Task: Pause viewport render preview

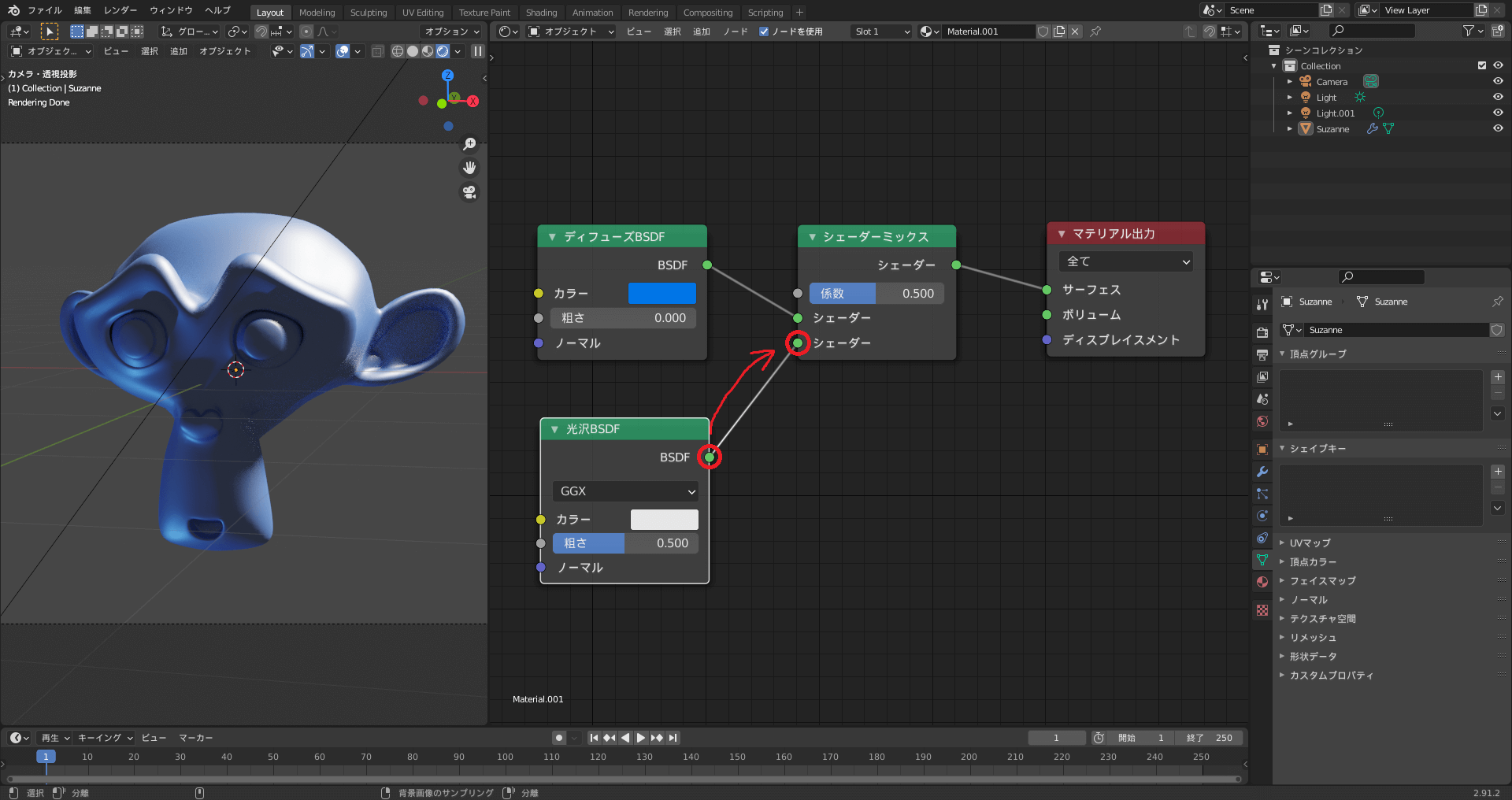Action: 478,51
